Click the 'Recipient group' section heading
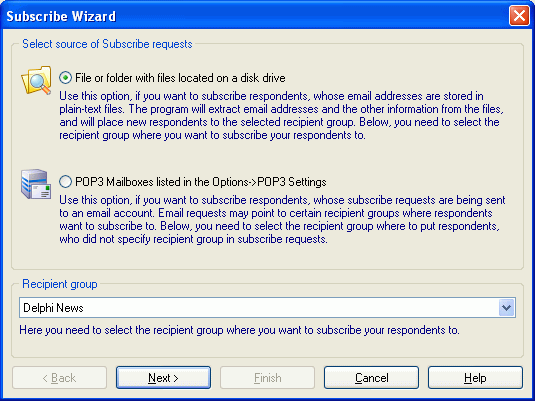Screen dimensions: 535x401 point(60,284)
